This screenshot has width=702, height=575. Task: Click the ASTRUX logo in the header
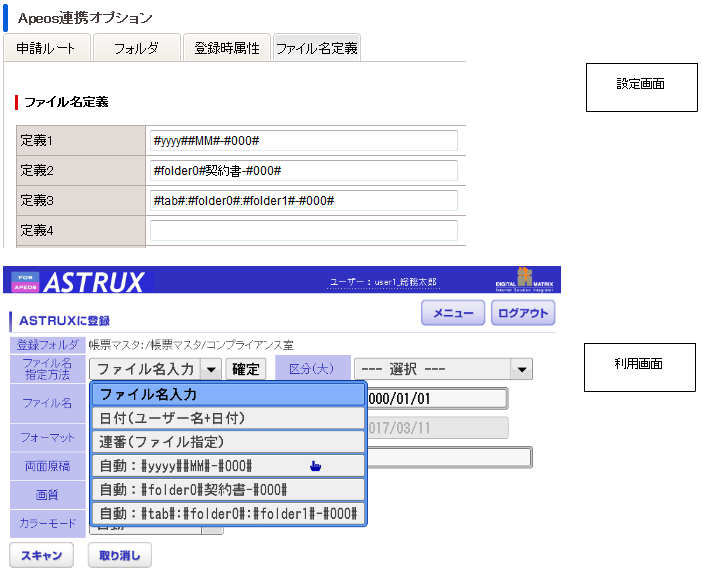pyautogui.click(x=94, y=282)
